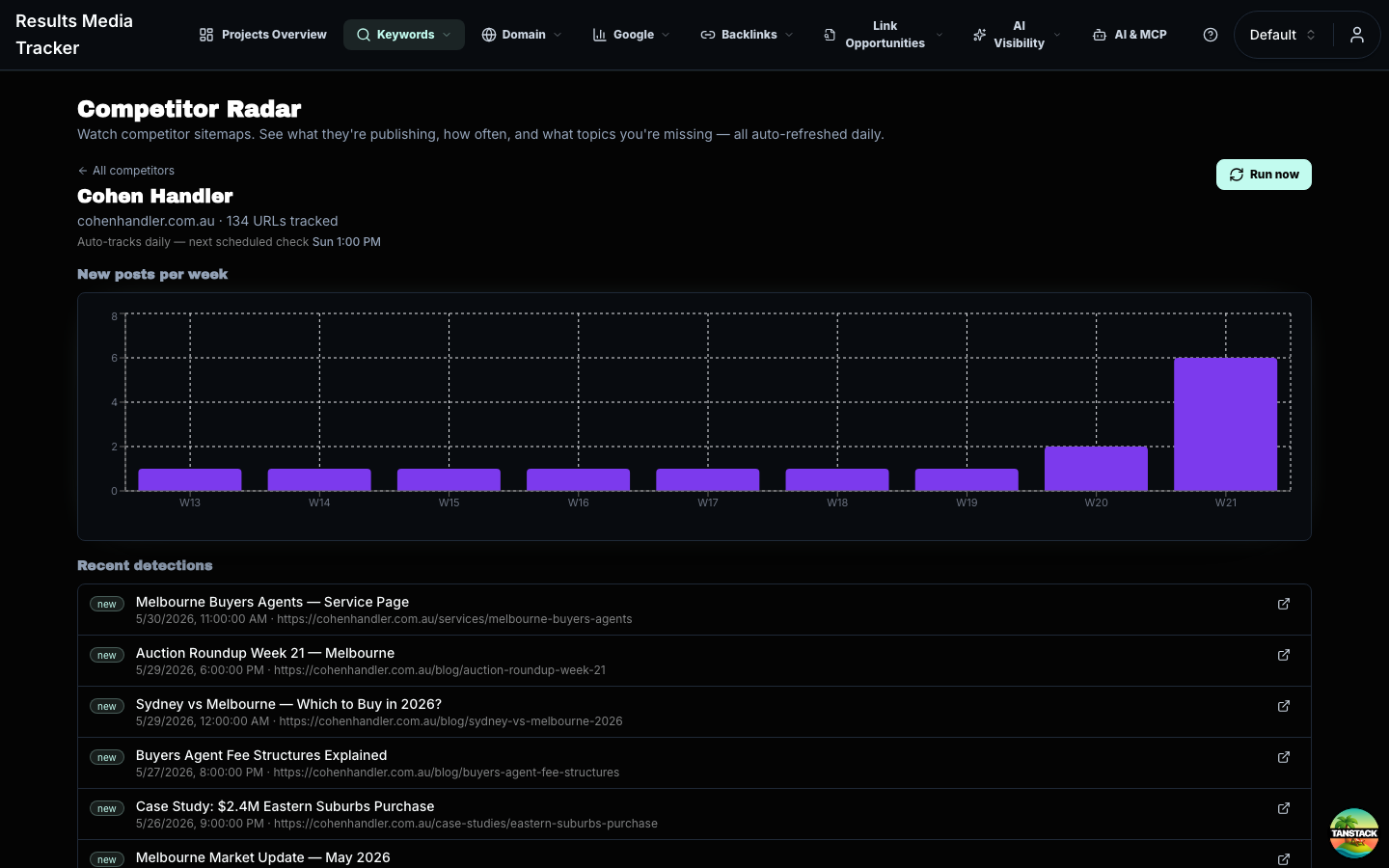Image resolution: width=1389 pixels, height=868 pixels.
Task: Click the new badge on Melbourne Buyers Agents row
Action: [107, 604]
